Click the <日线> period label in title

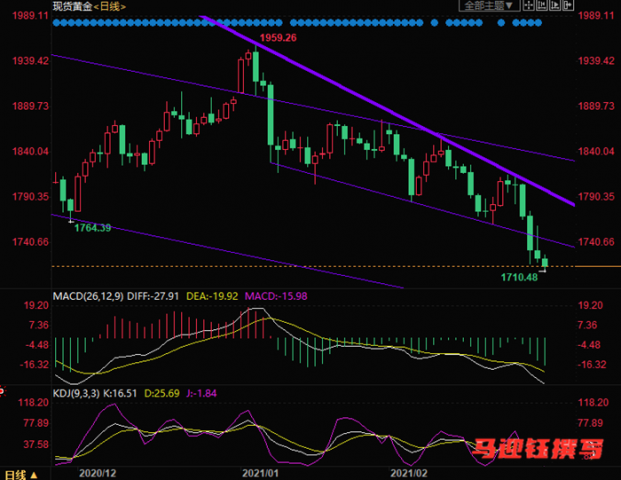tap(110, 6)
